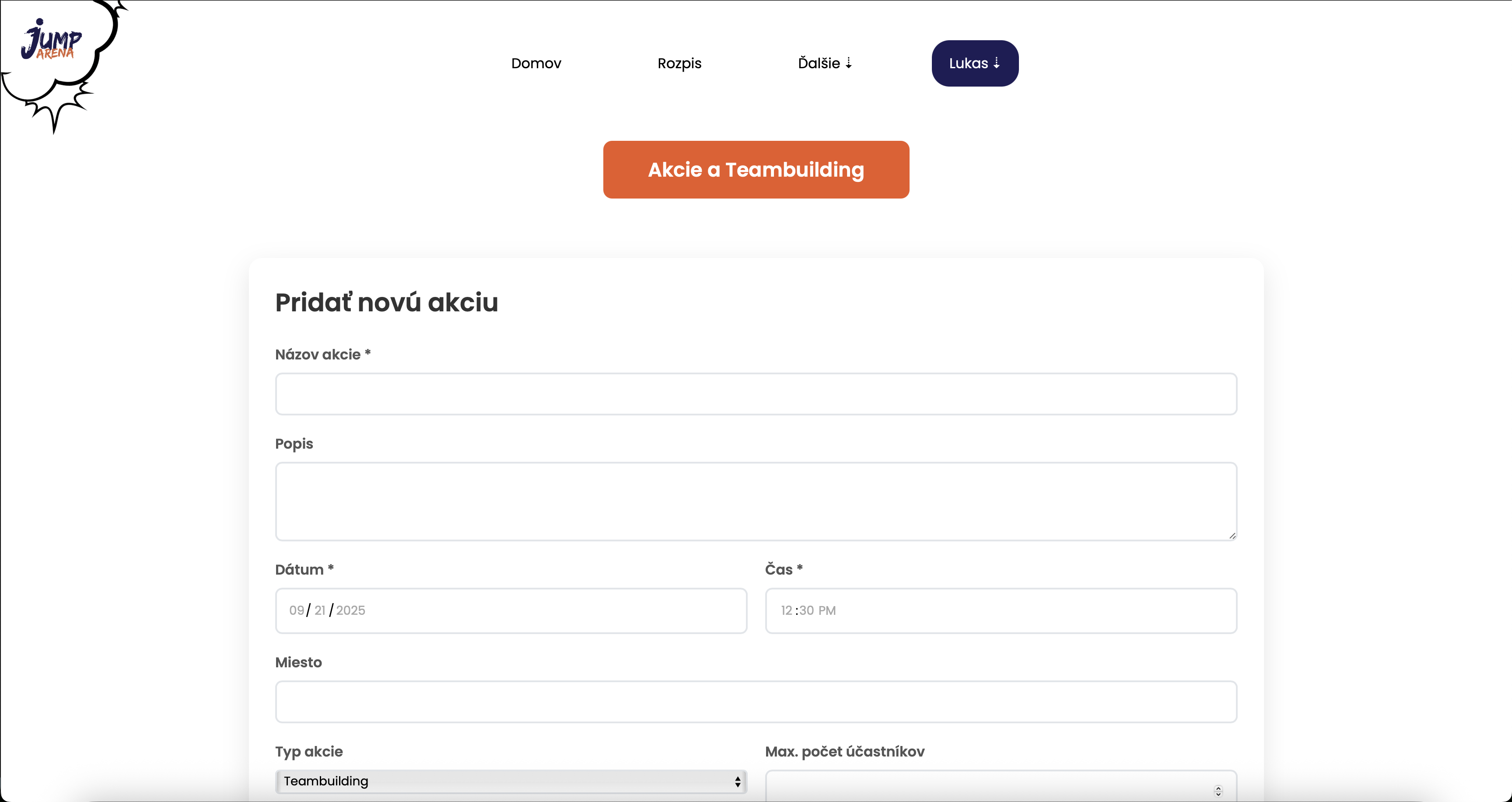Select PM in the Čas field
The width and height of the screenshot is (1512, 802).
(x=827, y=610)
